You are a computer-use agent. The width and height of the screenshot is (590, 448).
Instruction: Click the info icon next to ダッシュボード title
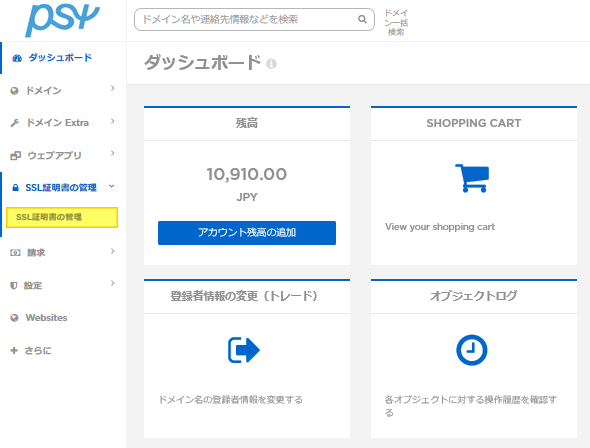pos(271,64)
